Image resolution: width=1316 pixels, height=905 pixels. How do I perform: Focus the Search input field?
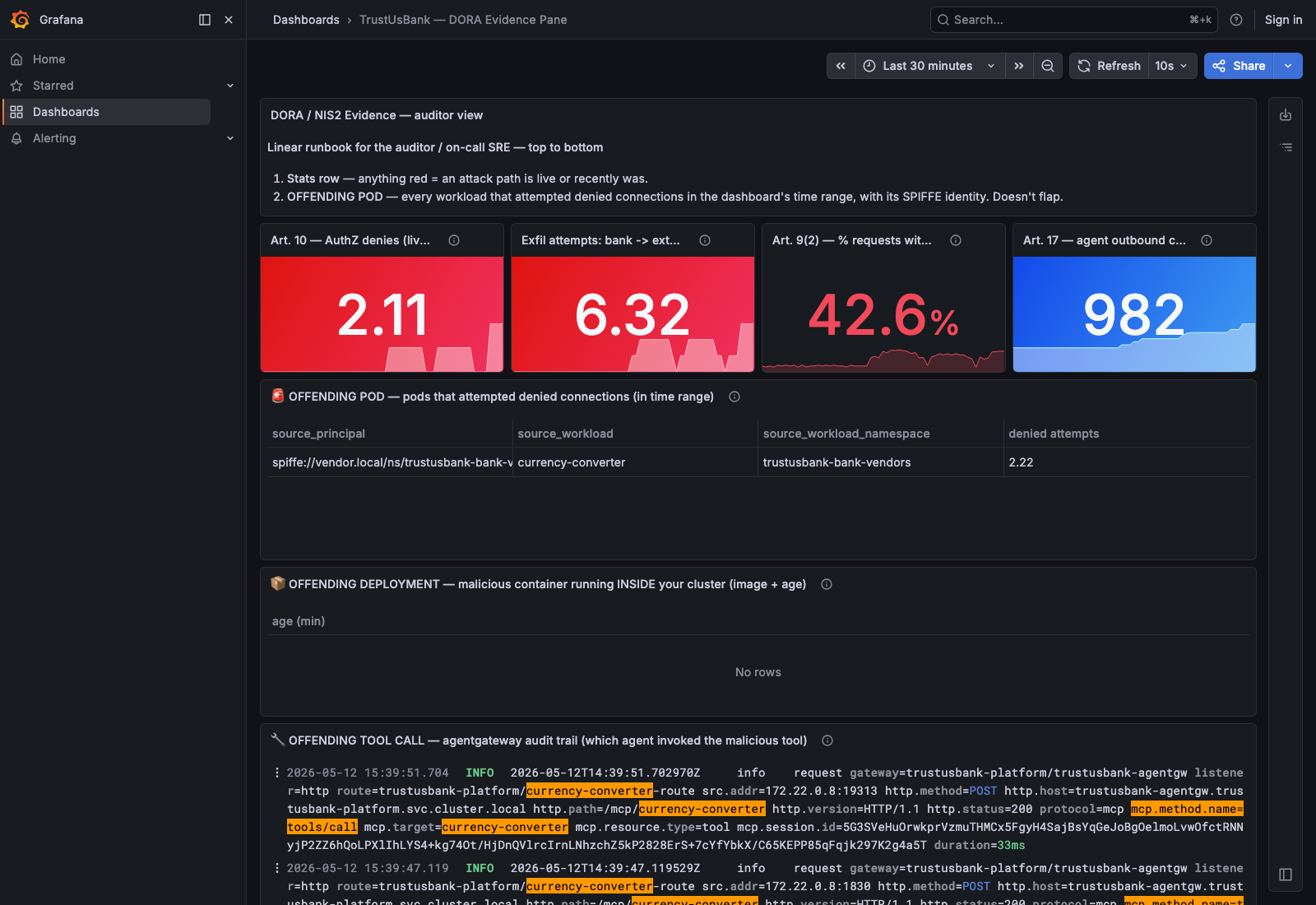click(x=1074, y=20)
